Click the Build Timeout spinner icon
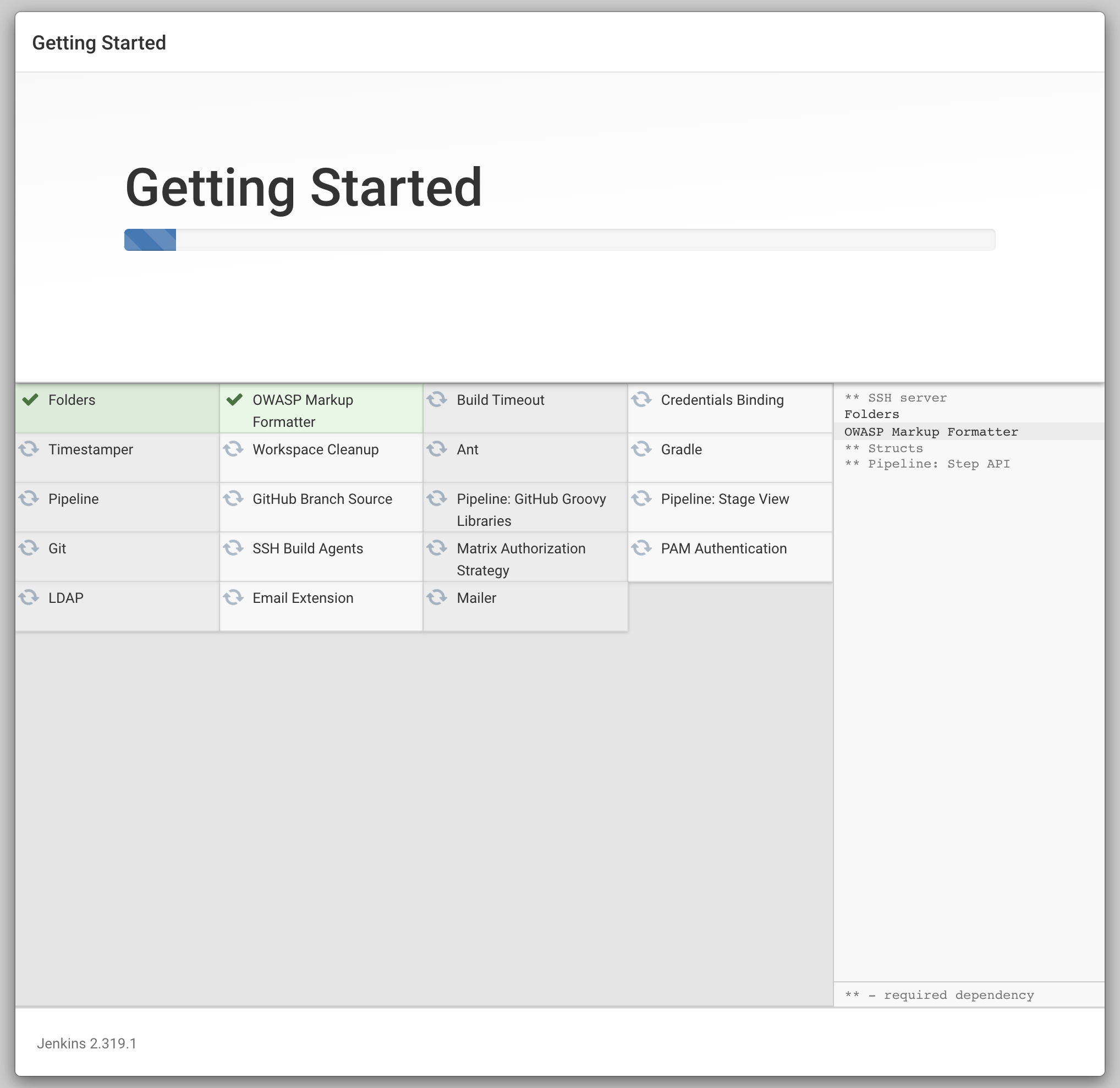This screenshot has width=1120, height=1088. (x=438, y=400)
